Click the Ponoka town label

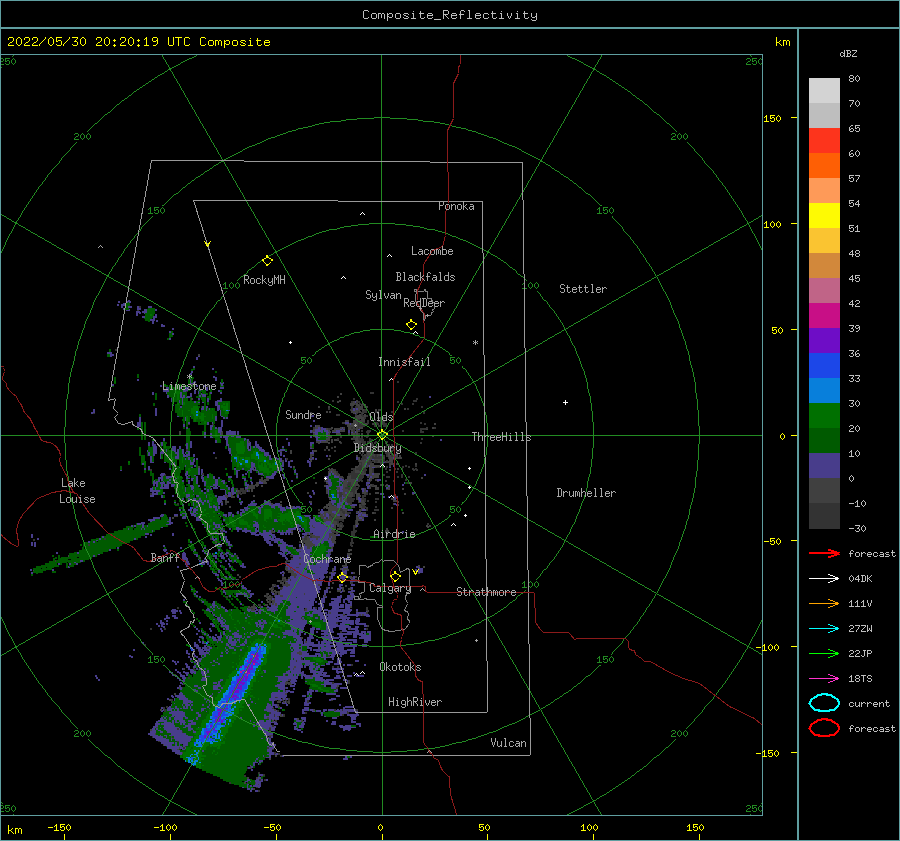tap(456, 206)
